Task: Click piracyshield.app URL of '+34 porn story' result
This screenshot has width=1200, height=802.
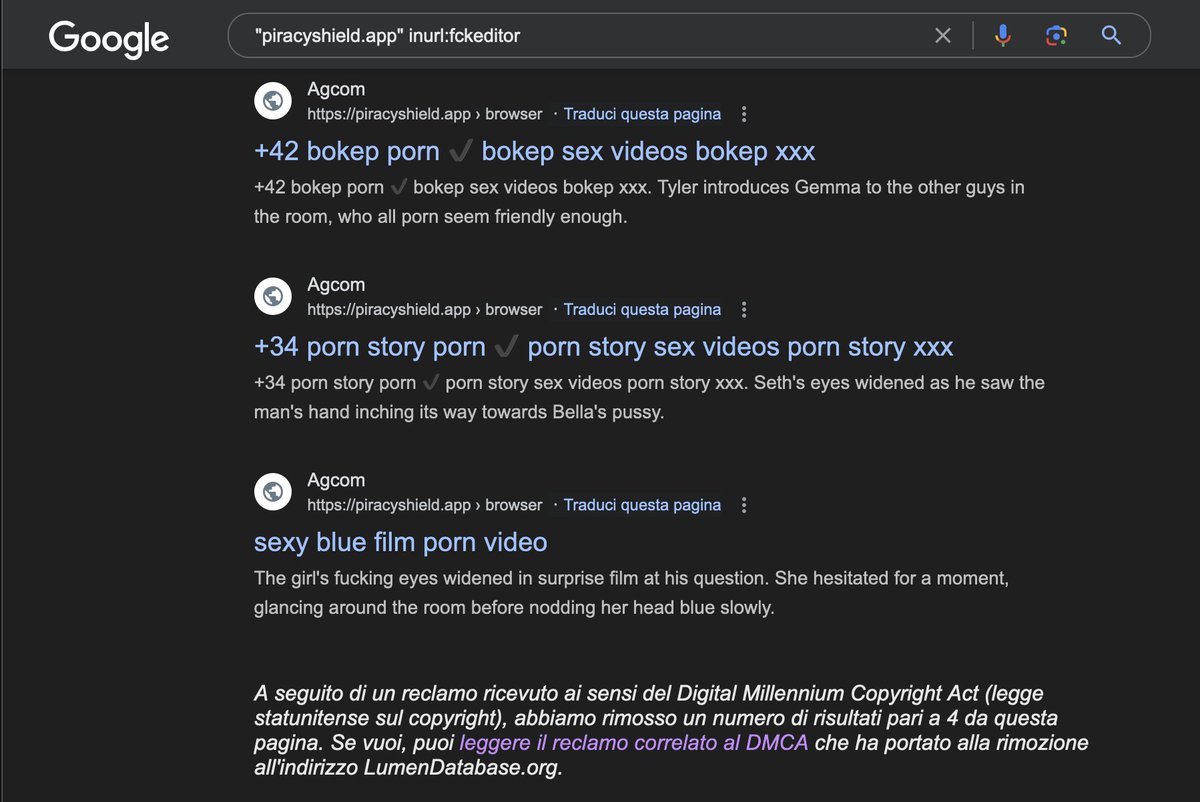Action: coord(425,310)
